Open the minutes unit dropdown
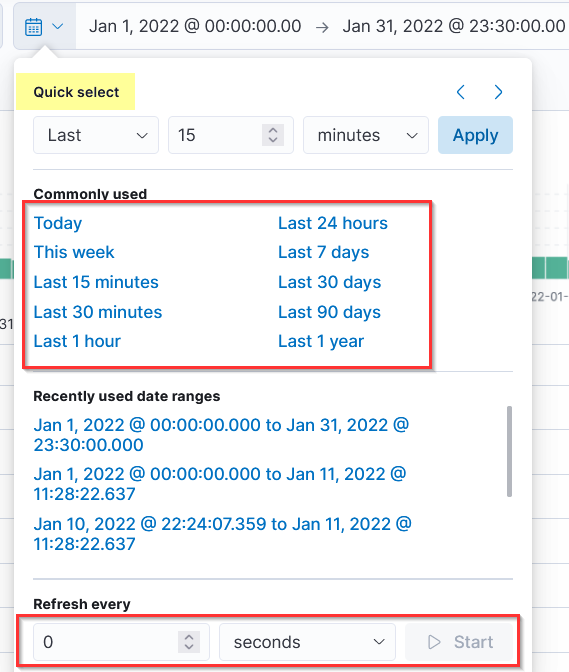This screenshot has width=569, height=672. click(x=366, y=135)
